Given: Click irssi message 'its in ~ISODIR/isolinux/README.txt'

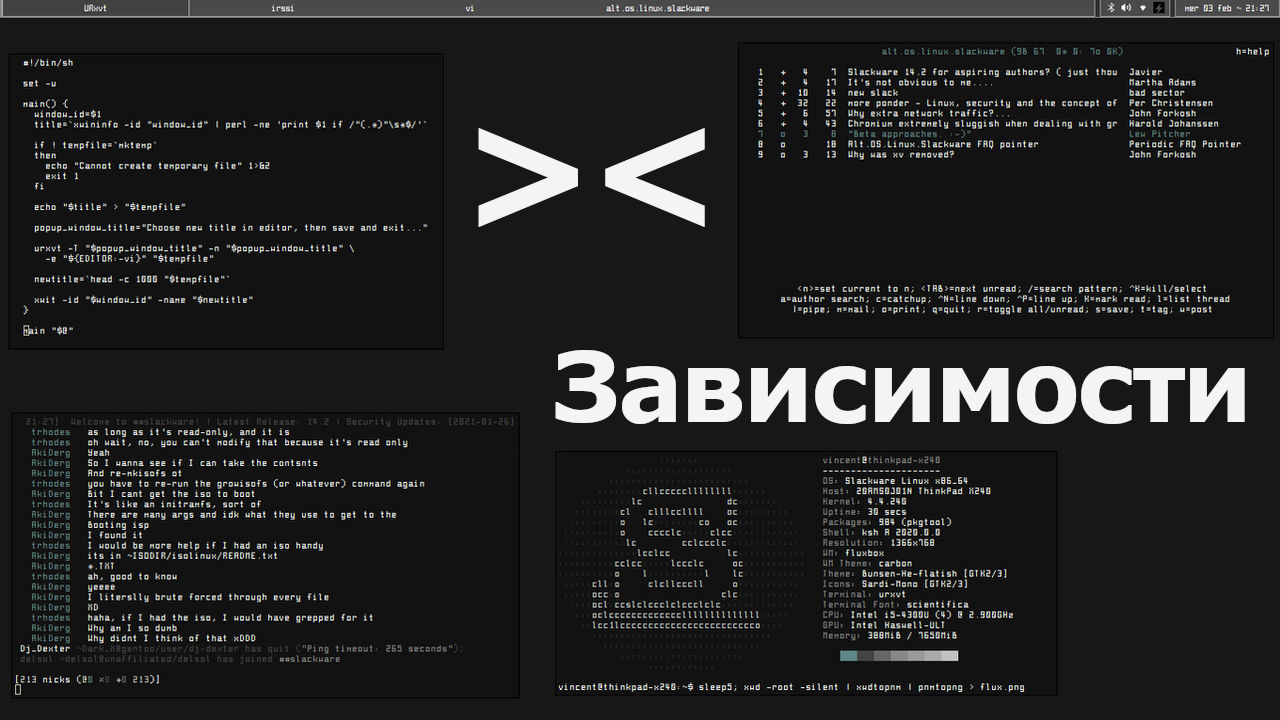Looking at the screenshot, I should coord(182,556).
